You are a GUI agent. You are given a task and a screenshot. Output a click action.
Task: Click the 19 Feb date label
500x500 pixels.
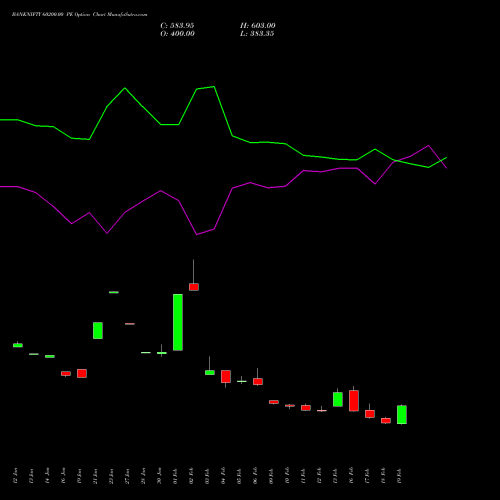tap(399, 475)
